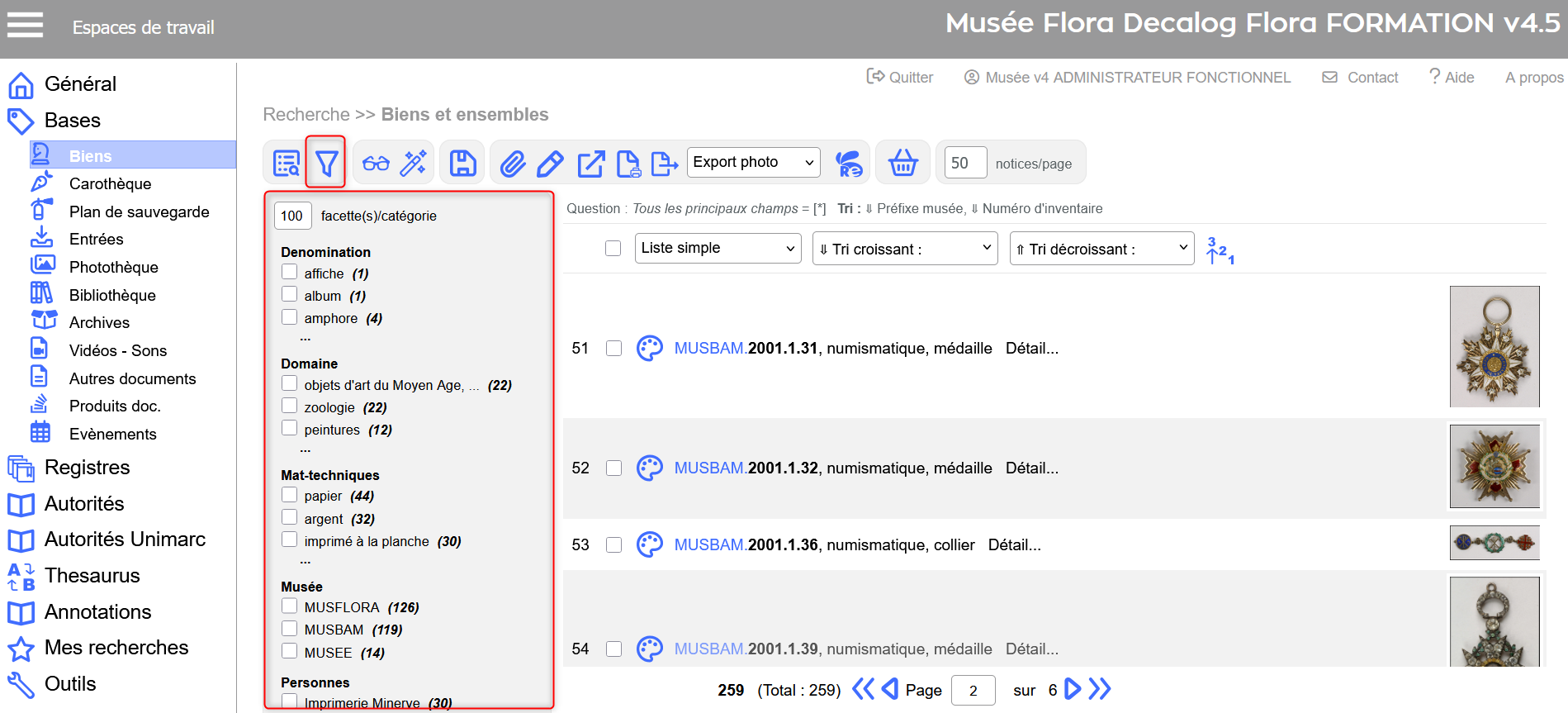Open Carothèque in the sidebar
1568x713 pixels.
pos(110,183)
